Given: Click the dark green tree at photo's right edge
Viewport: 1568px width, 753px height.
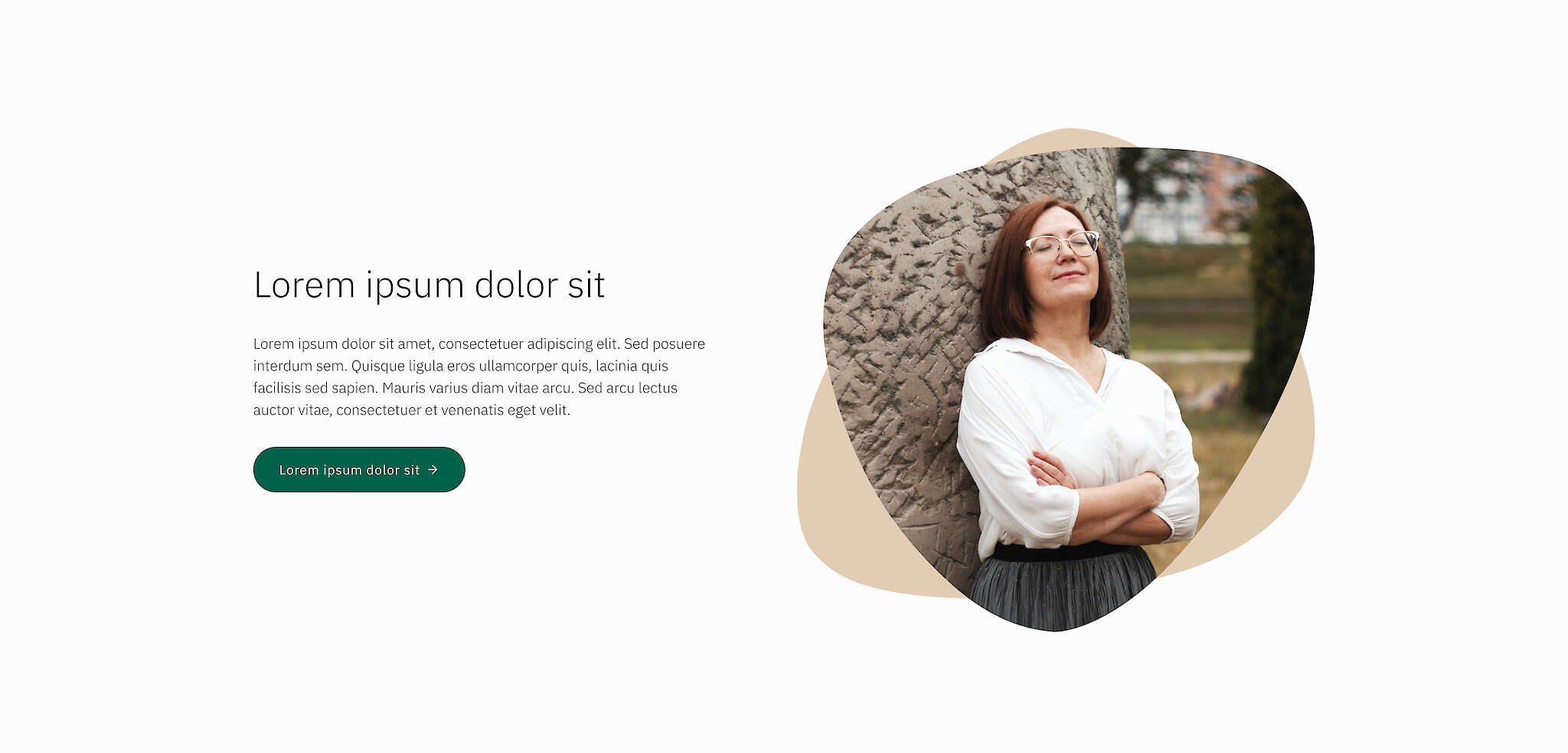Looking at the screenshot, I should point(1279,298).
